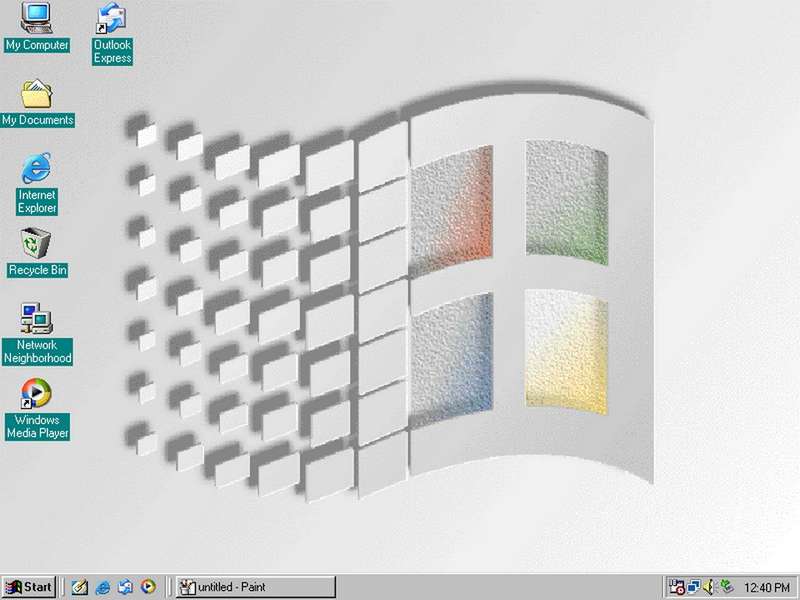Launch Internet Explorer from Quick Launch
The width and height of the screenshot is (800, 600).
coord(103,587)
